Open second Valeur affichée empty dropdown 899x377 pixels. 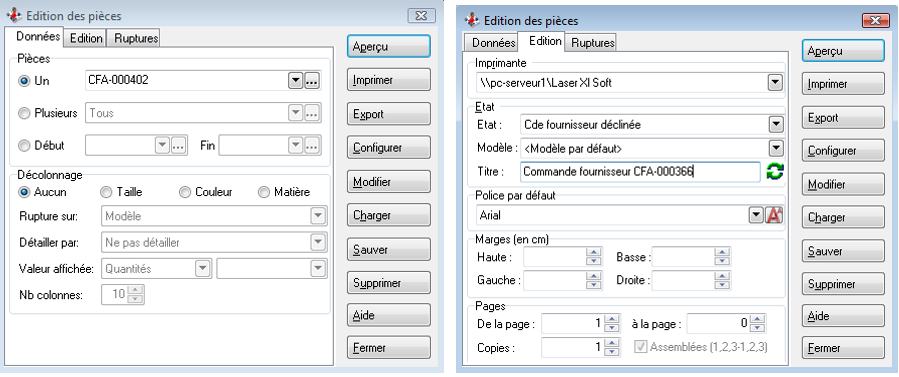(318, 268)
